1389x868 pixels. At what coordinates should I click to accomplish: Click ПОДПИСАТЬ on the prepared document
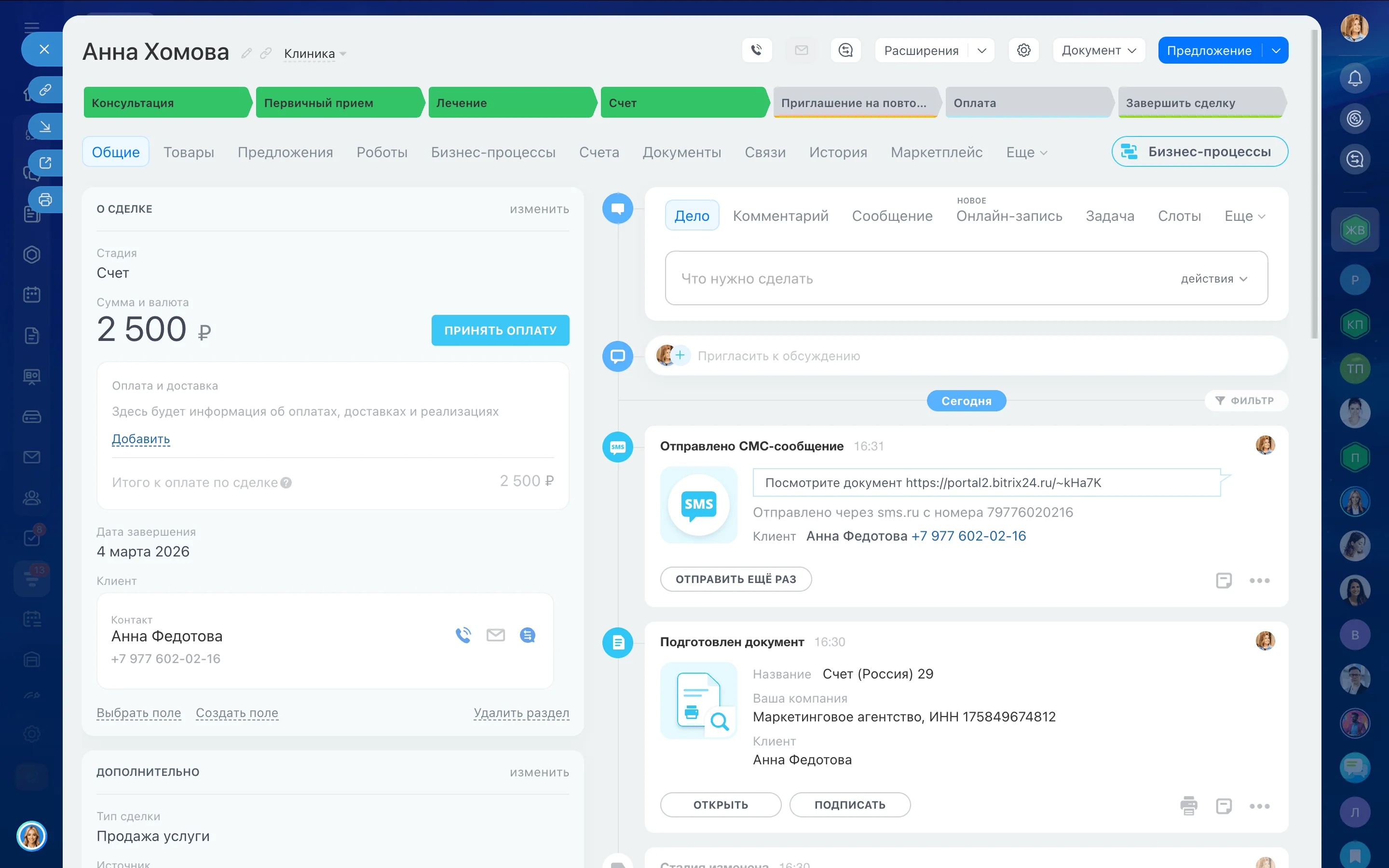coord(849,805)
